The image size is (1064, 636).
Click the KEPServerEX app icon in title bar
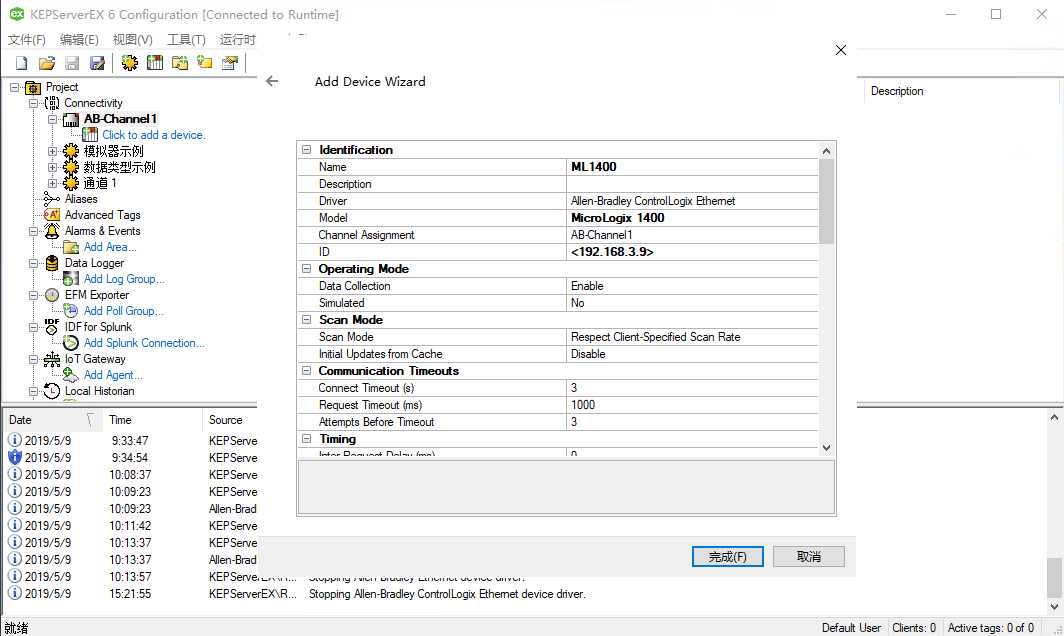point(17,14)
